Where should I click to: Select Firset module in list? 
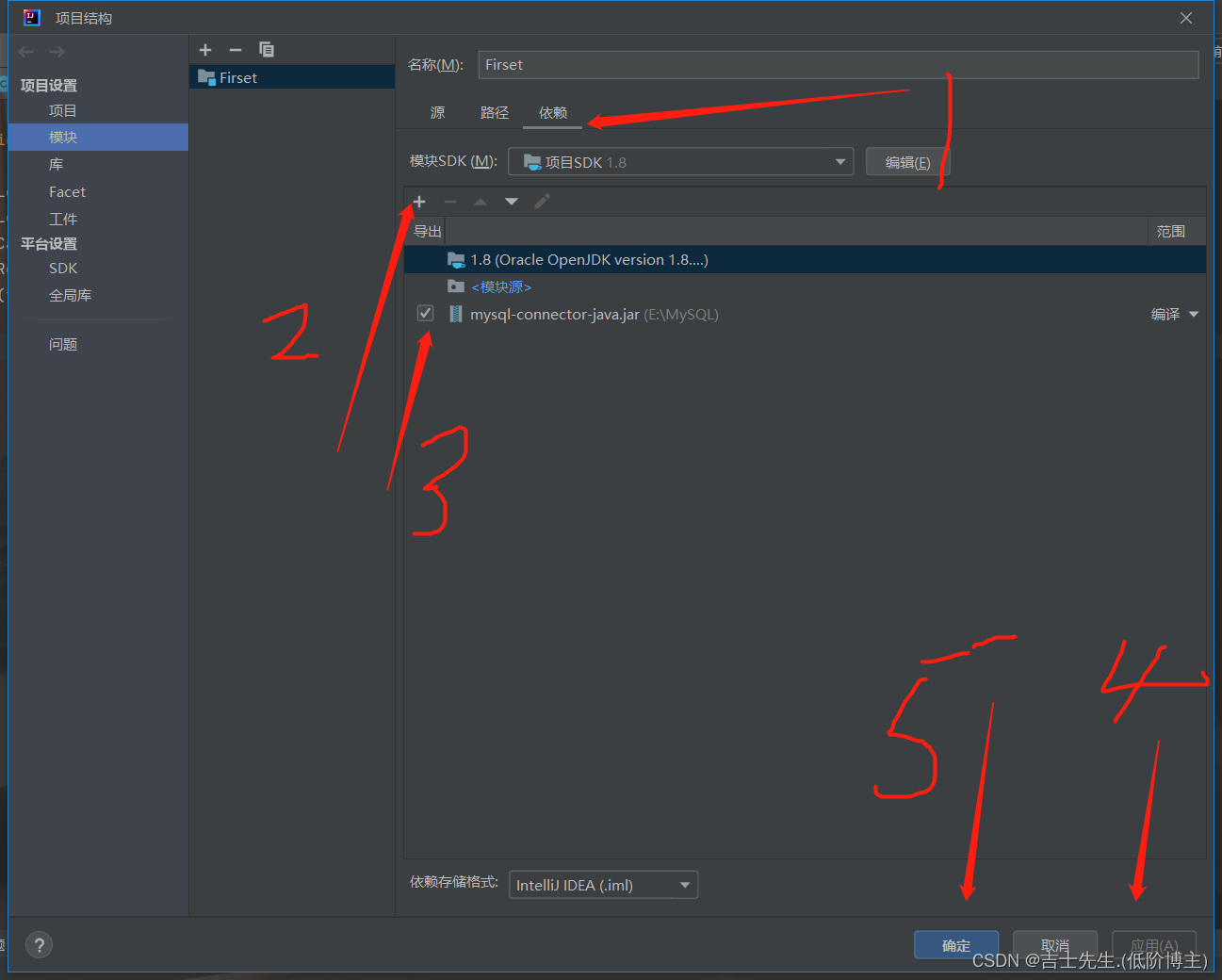pyautogui.click(x=292, y=77)
